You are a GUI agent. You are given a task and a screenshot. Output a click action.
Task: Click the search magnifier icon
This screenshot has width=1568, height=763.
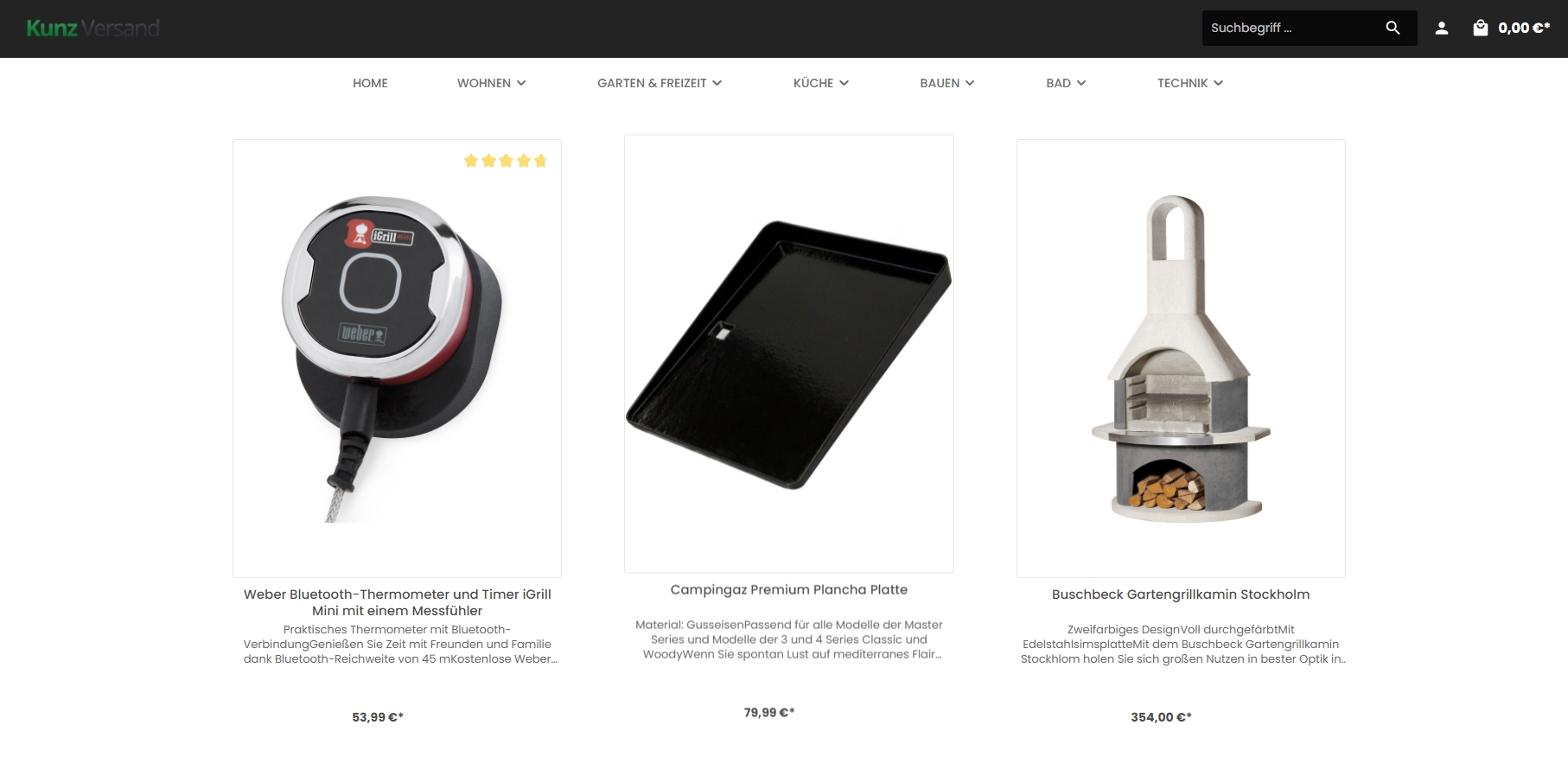click(x=1393, y=28)
